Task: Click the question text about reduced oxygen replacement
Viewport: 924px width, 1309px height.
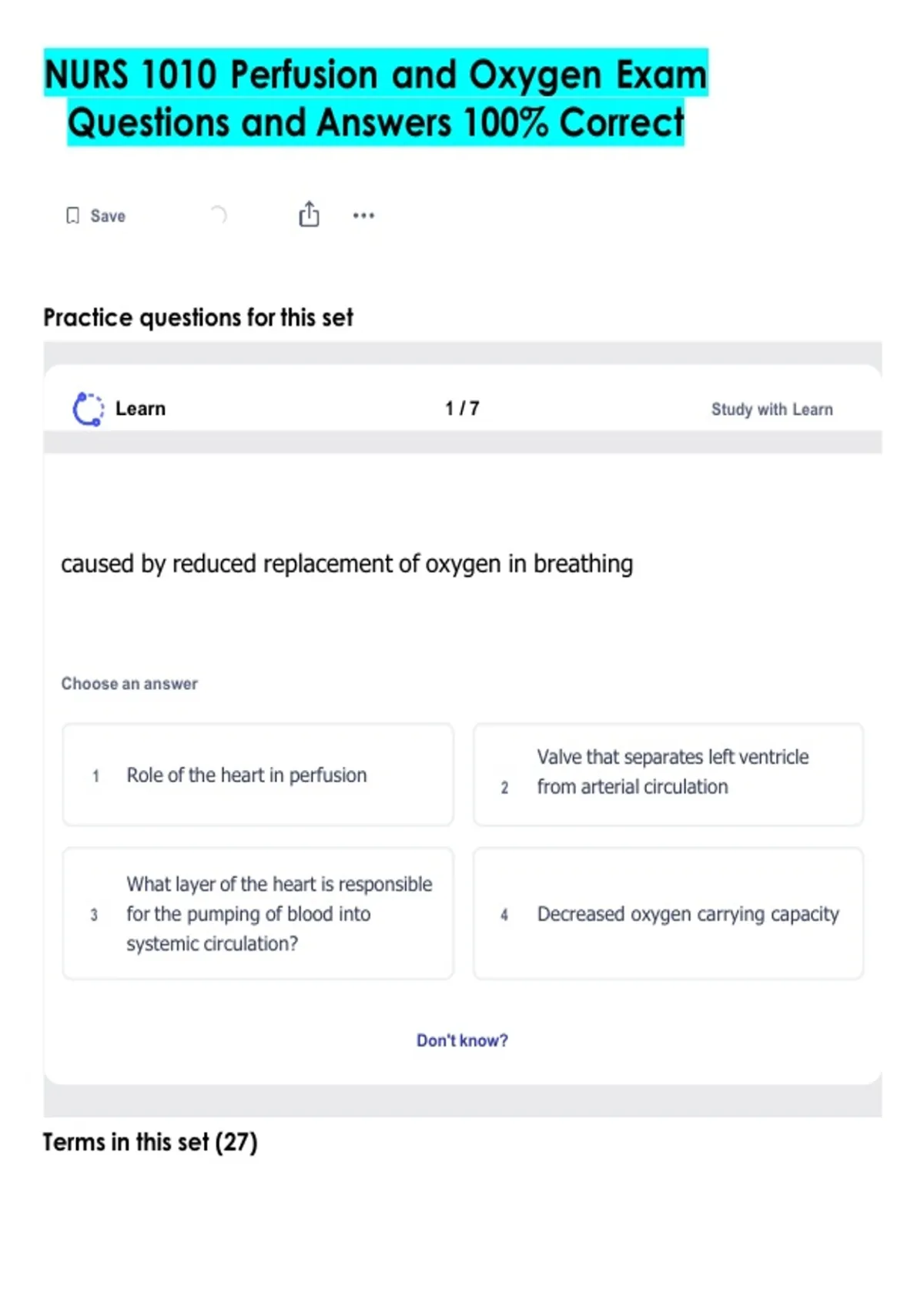Action: [x=346, y=564]
